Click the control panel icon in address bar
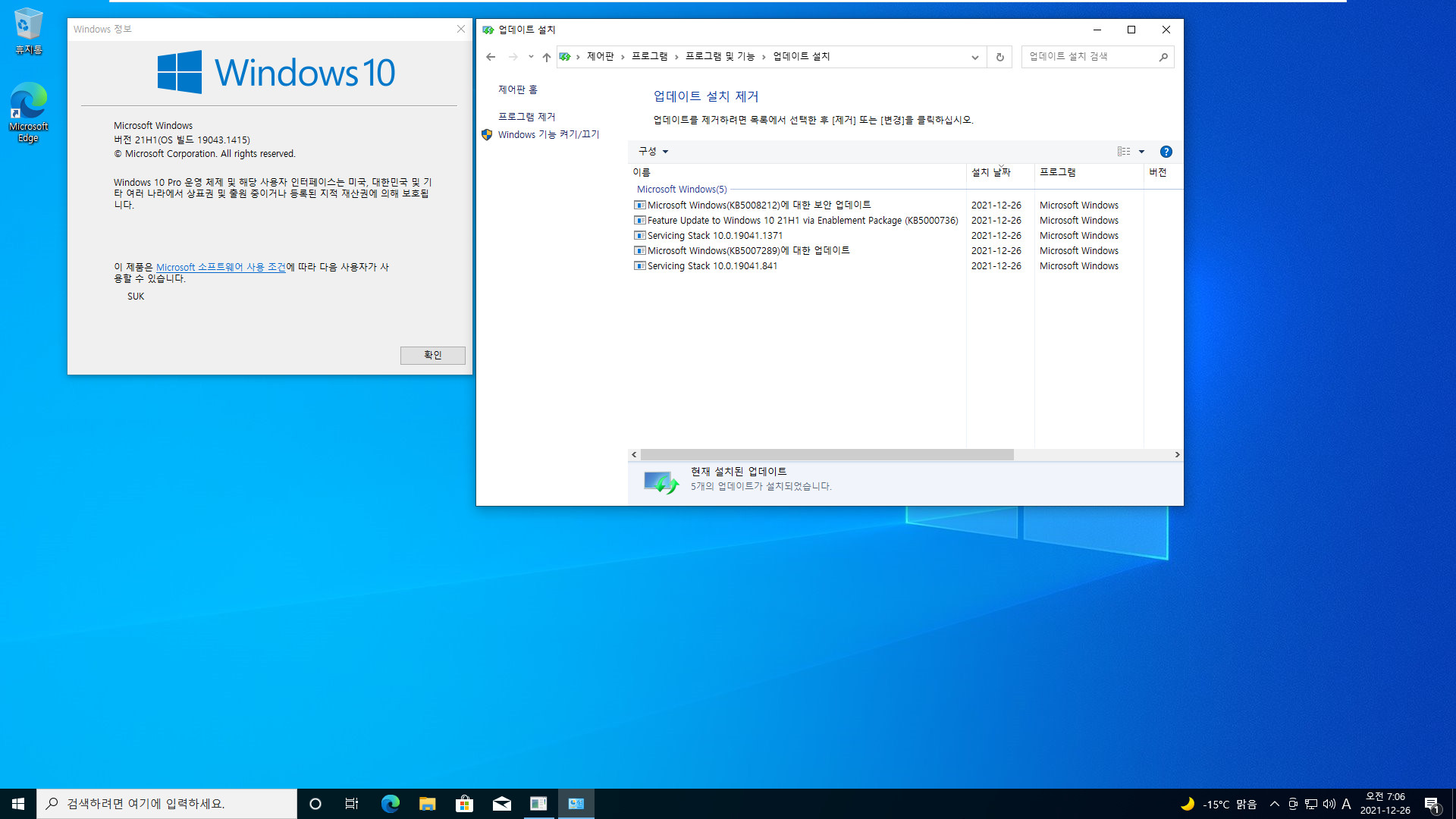The image size is (1456, 819). tap(565, 57)
